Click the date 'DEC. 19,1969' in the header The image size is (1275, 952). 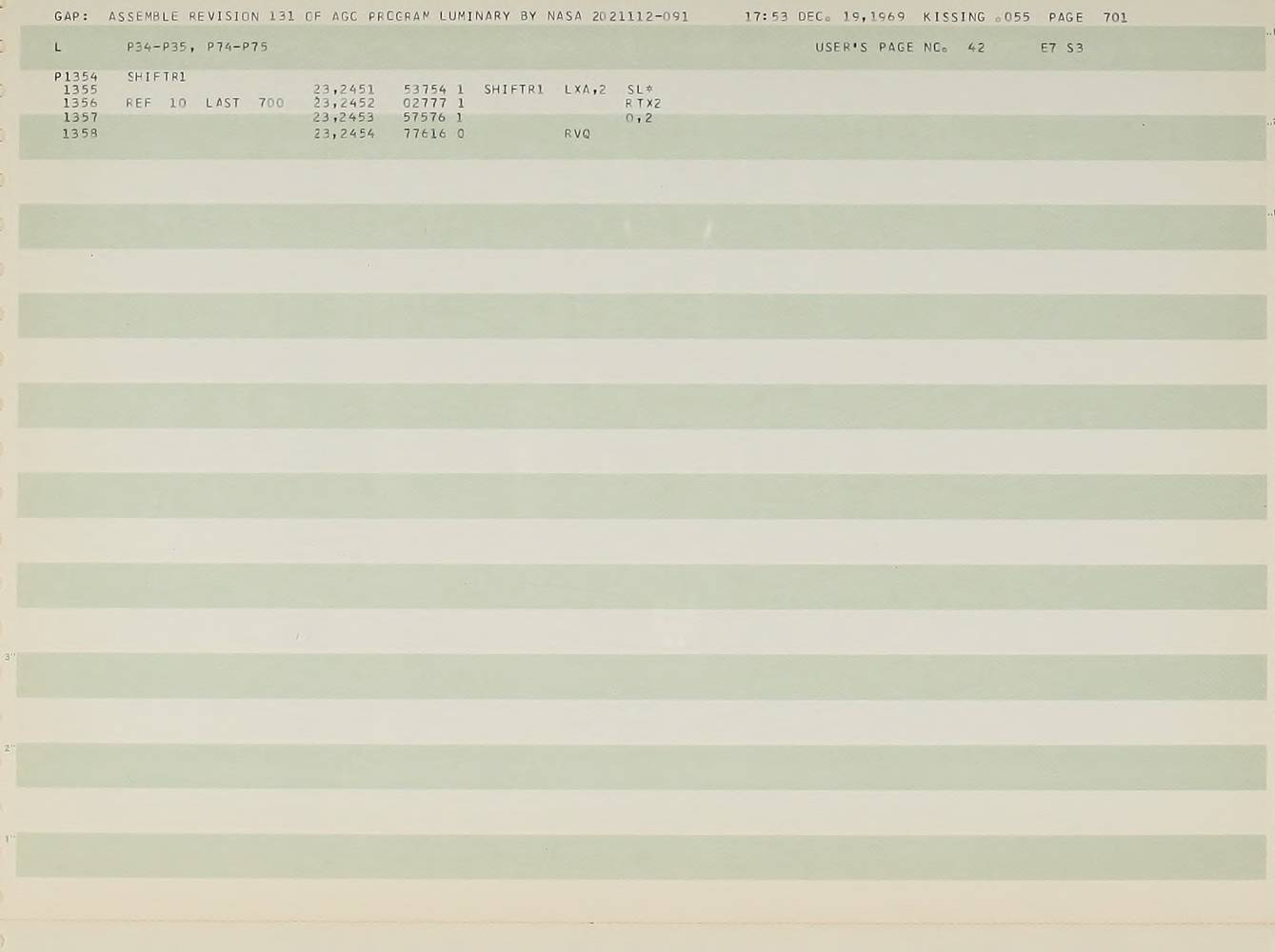coord(852,17)
